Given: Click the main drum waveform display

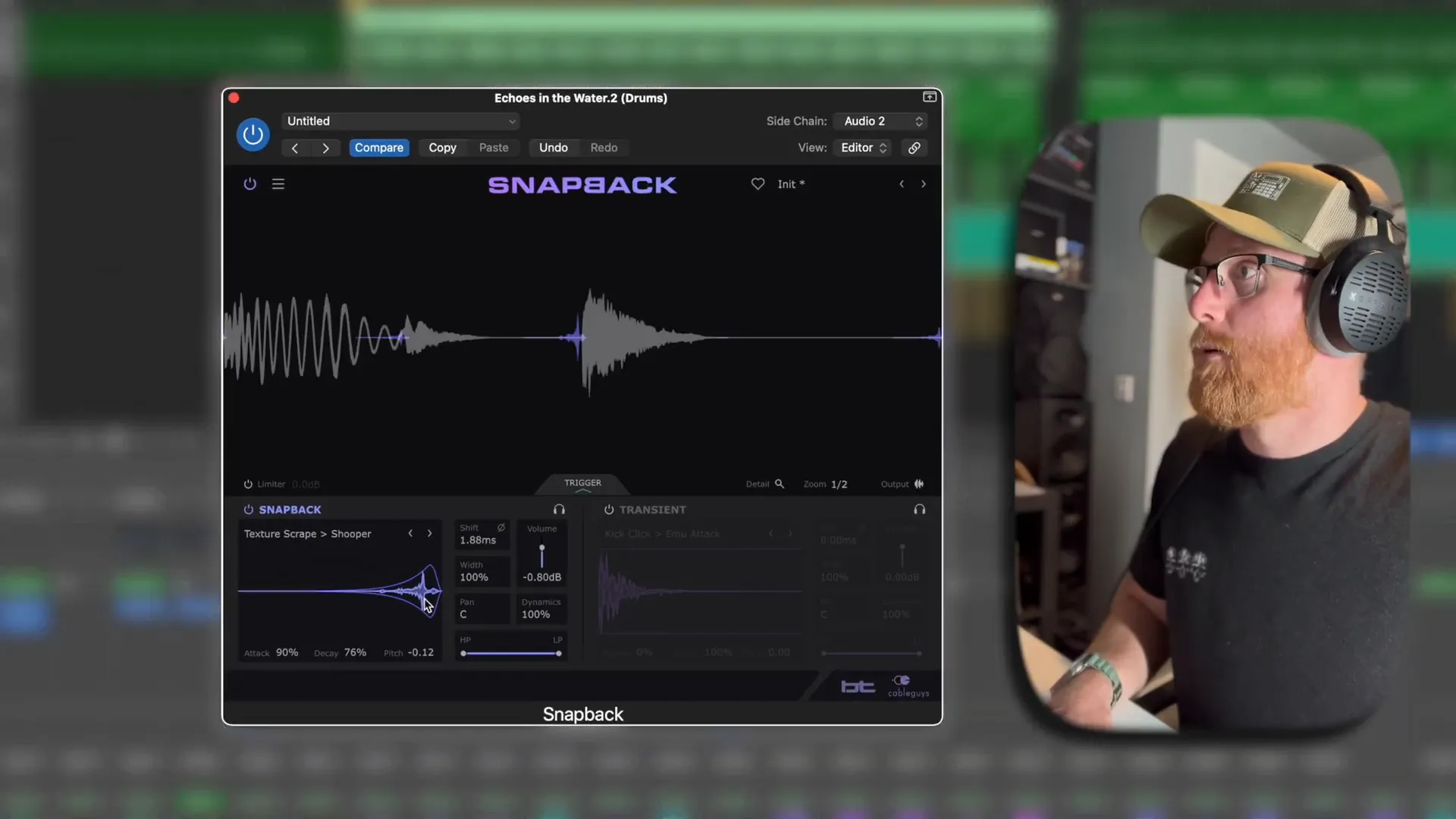Looking at the screenshot, I should tap(582, 337).
